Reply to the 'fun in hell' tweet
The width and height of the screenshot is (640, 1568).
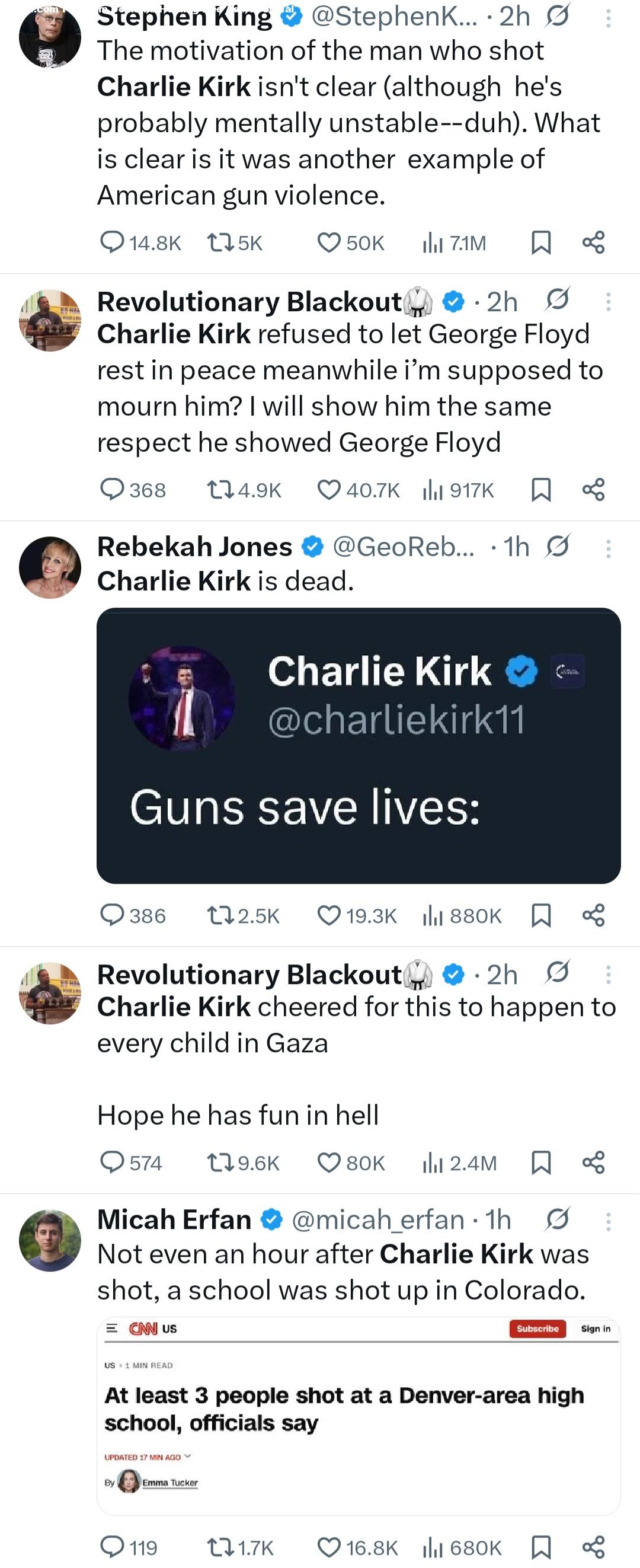pyautogui.click(x=112, y=1163)
